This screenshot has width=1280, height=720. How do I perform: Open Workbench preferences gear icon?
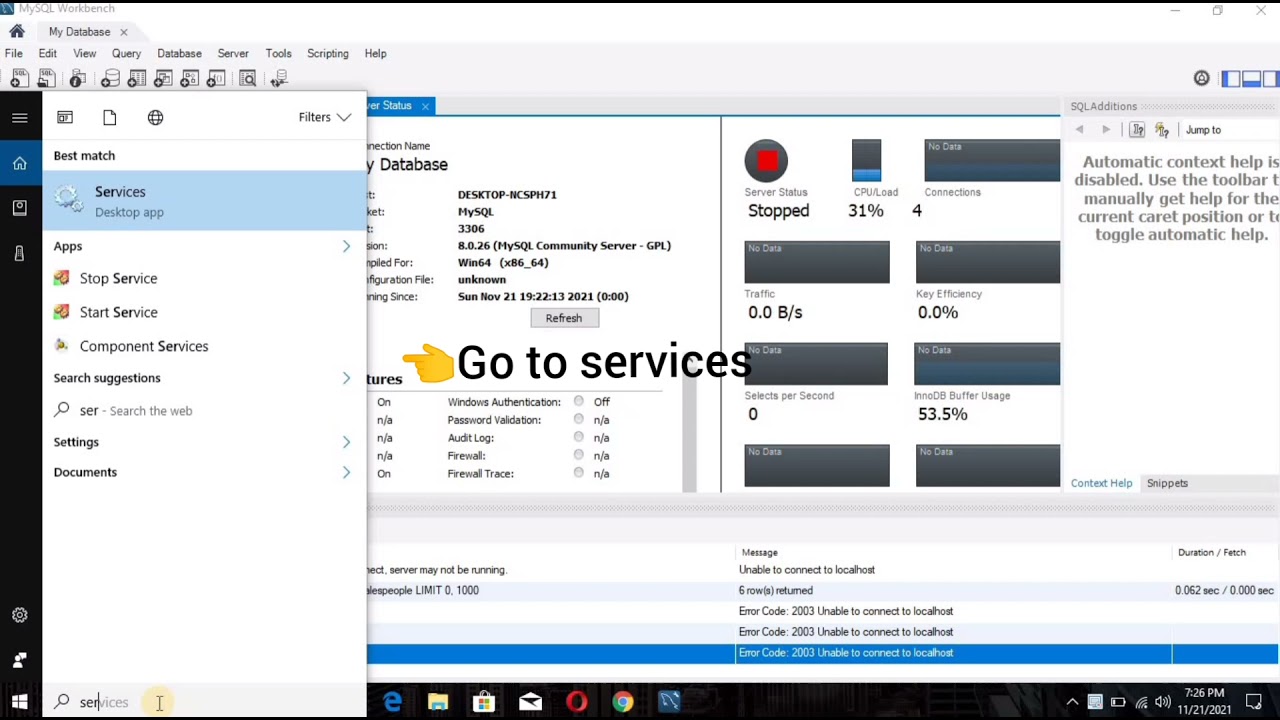pos(1202,79)
